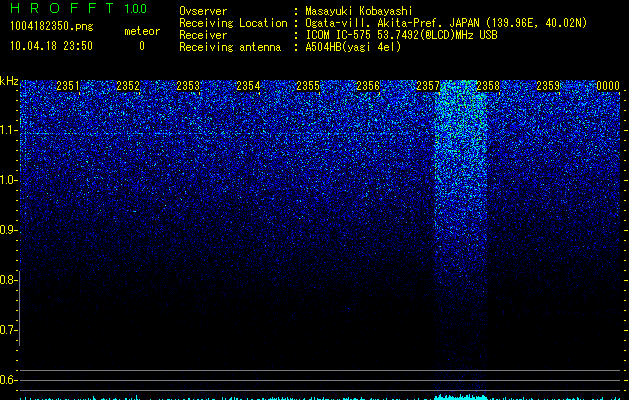The height and width of the screenshot is (400, 629).
Task: Select observer name Masayuki Kobayashi
Action: 359,11
